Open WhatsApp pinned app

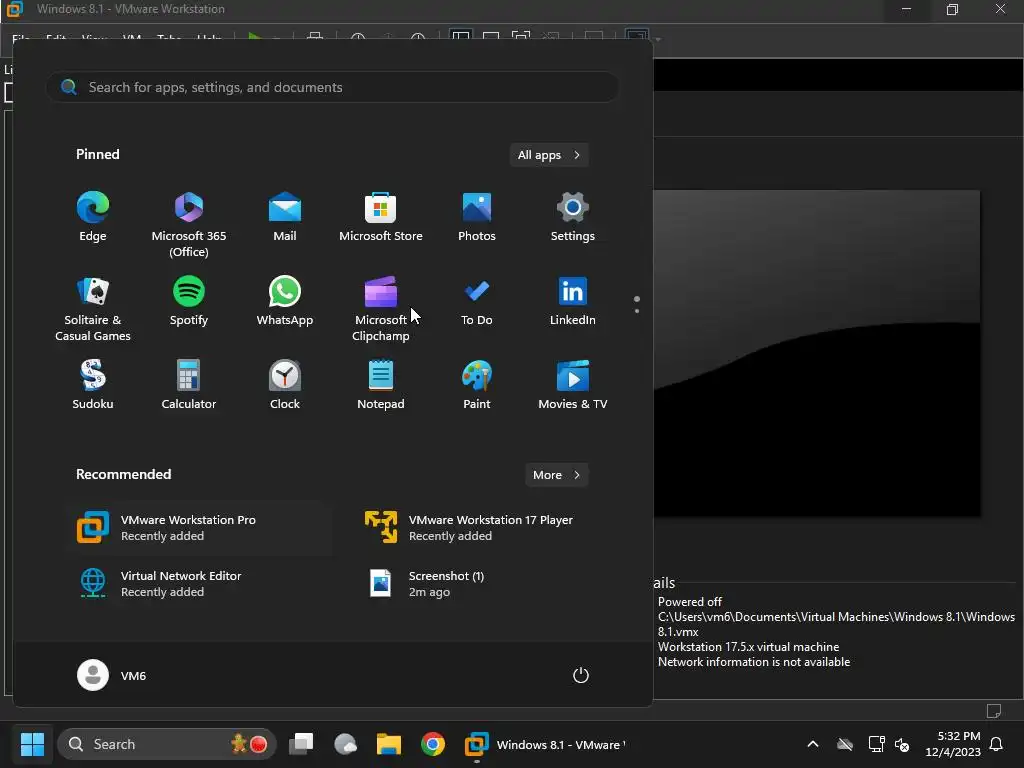coord(285,301)
